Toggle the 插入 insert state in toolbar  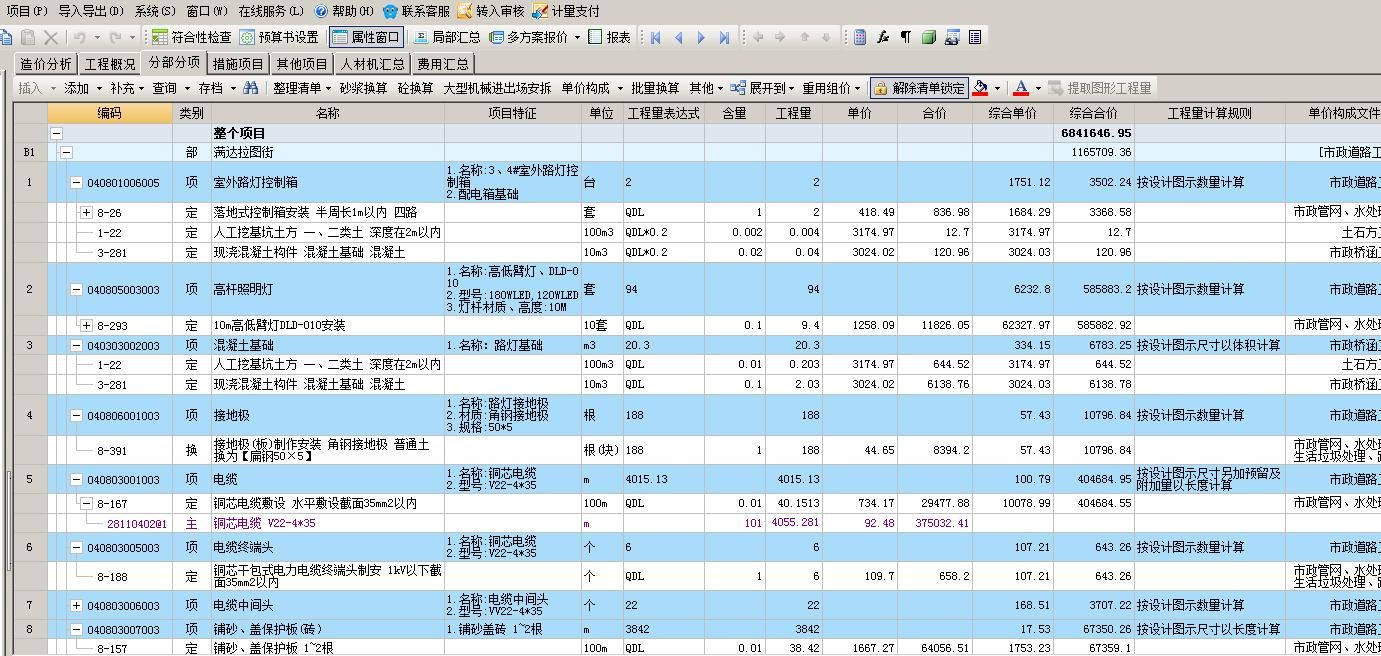click(29, 87)
